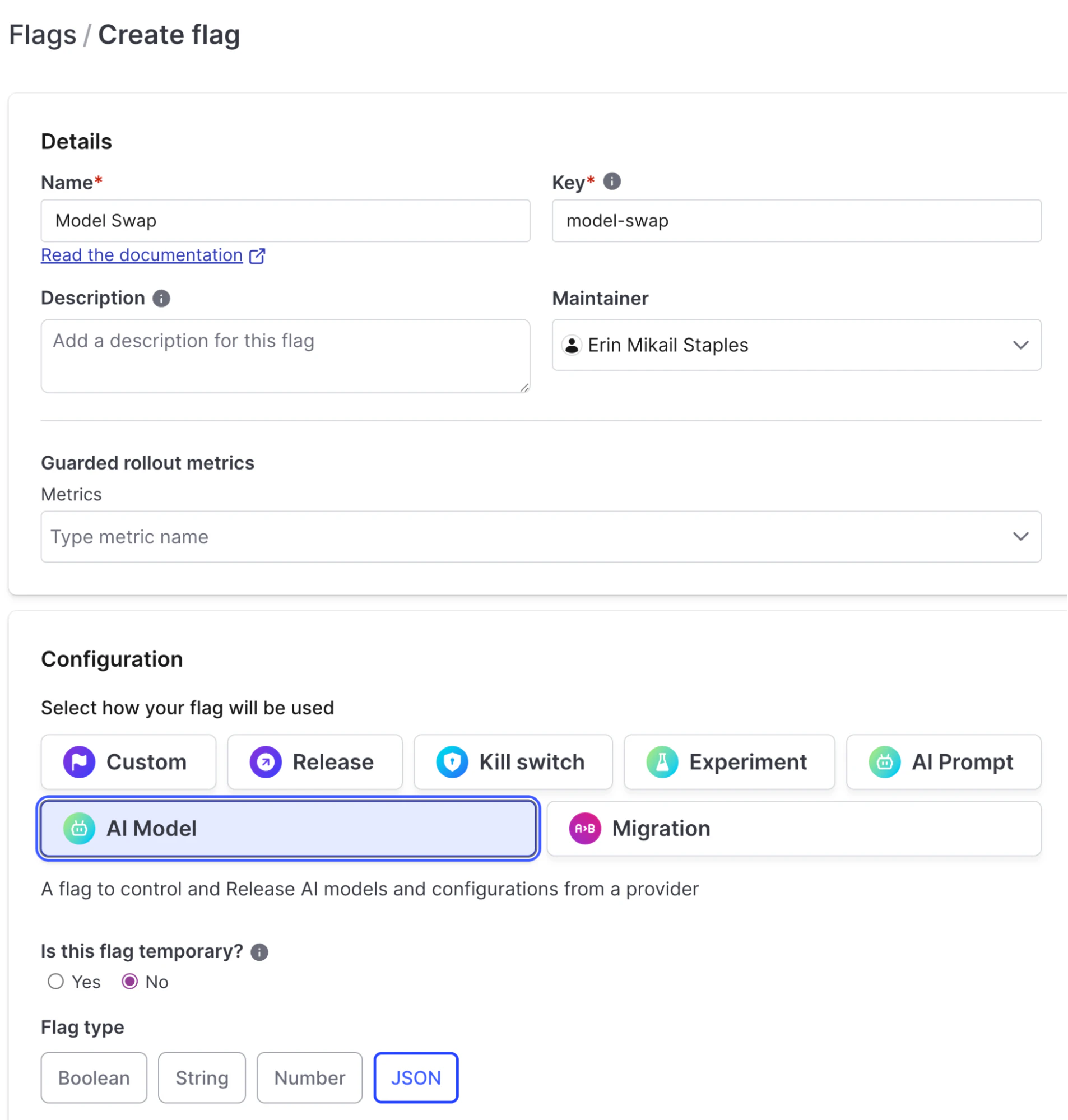This screenshot has width=1068, height=1120.
Task: Select the Kill switch flag type
Action: pos(512,762)
